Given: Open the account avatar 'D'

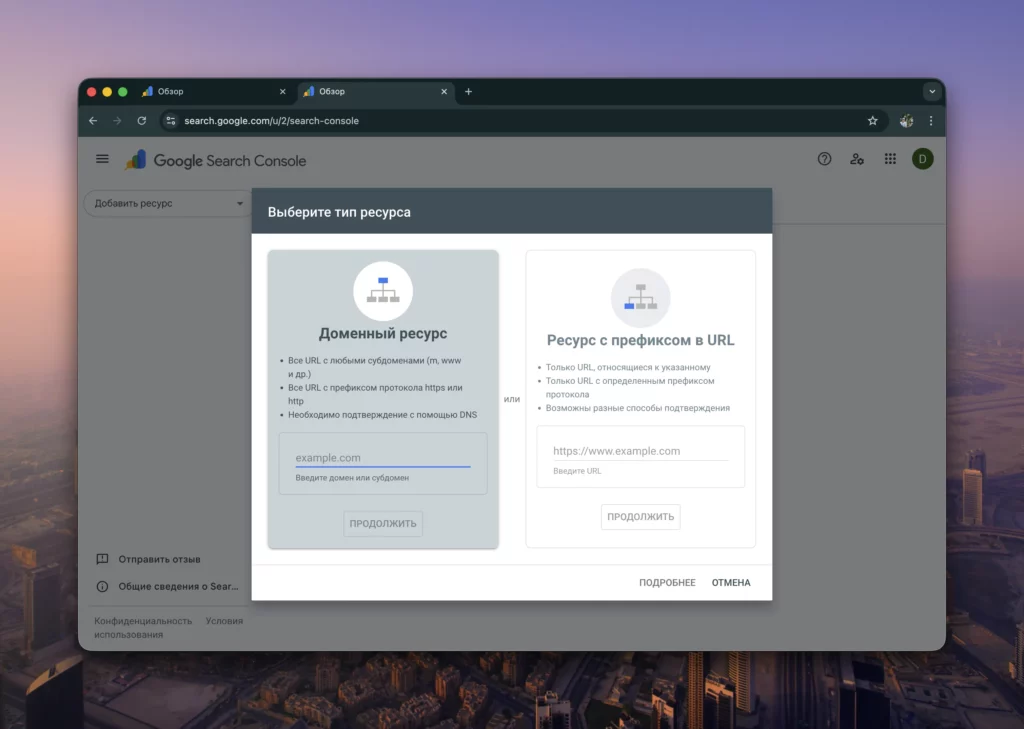Looking at the screenshot, I should (922, 159).
